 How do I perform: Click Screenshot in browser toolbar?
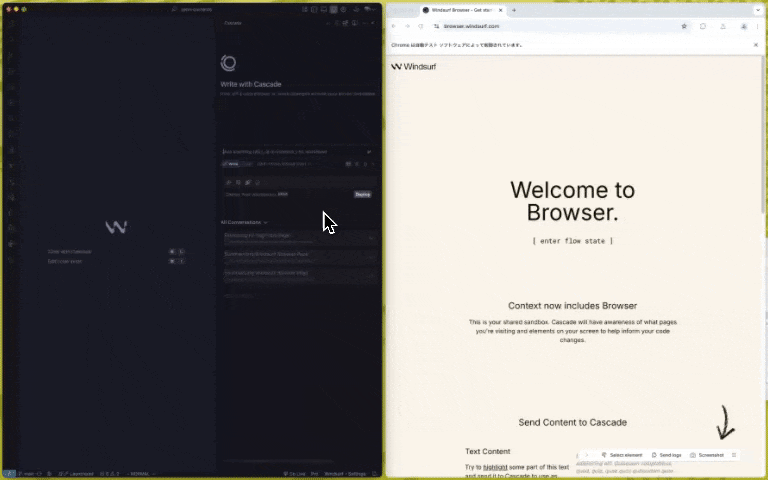click(707, 455)
